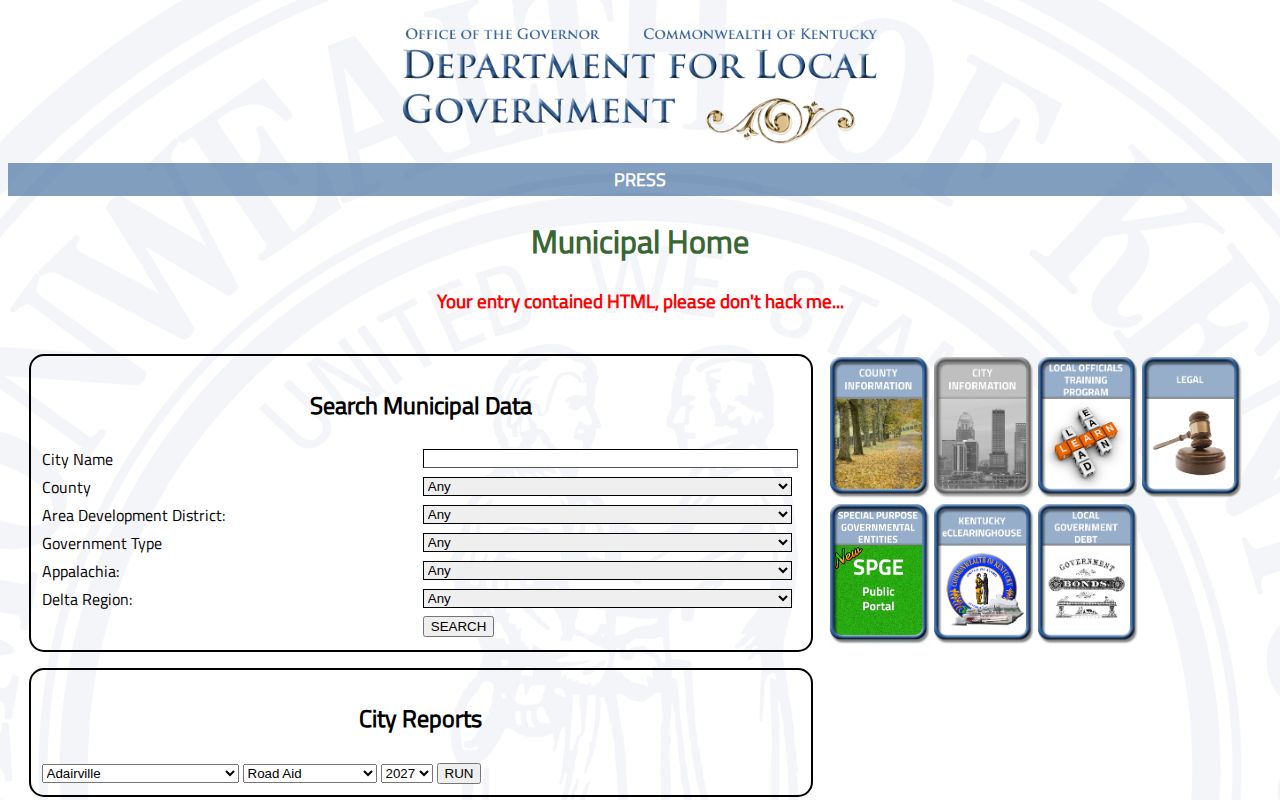Expand the Area Development District dropdown
The width and height of the screenshot is (1280, 800).
(607, 515)
